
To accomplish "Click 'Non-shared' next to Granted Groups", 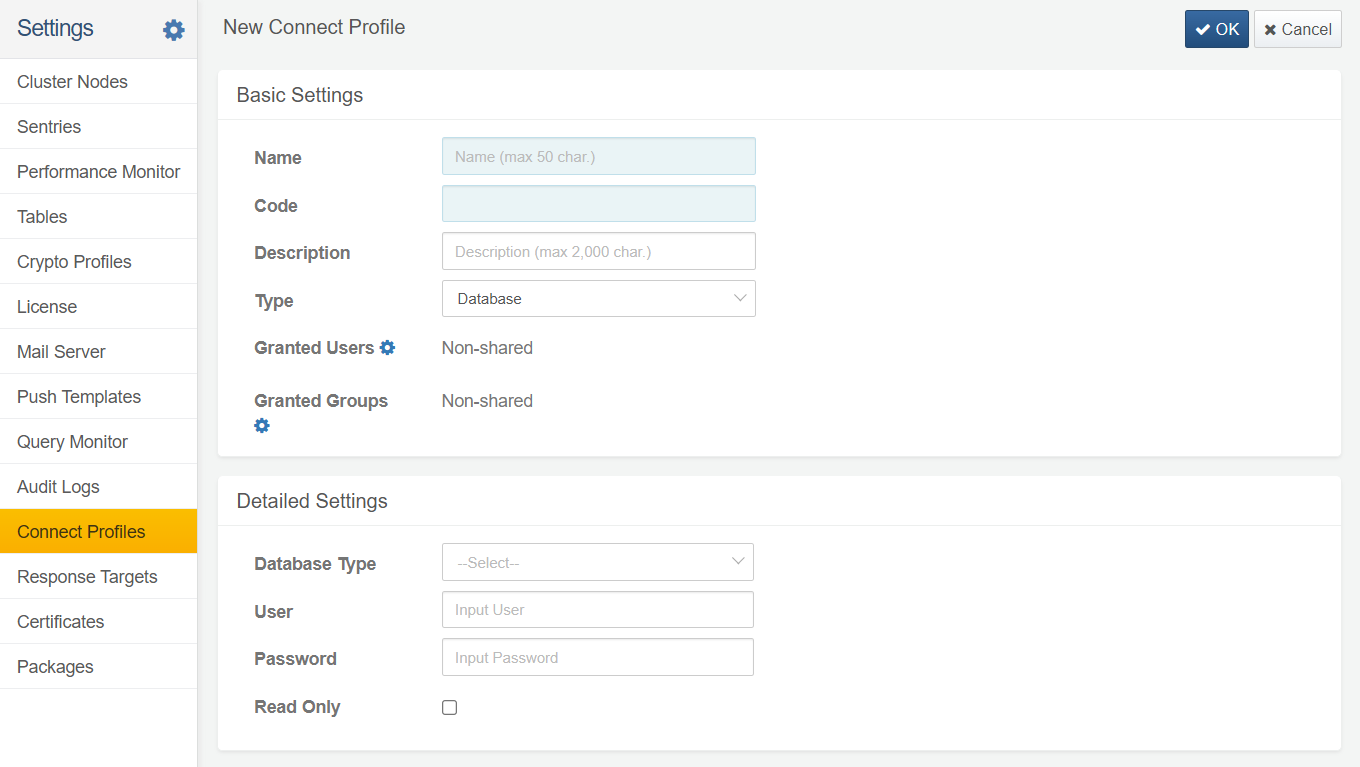I will pyautogui.click(x=487, y=401).
